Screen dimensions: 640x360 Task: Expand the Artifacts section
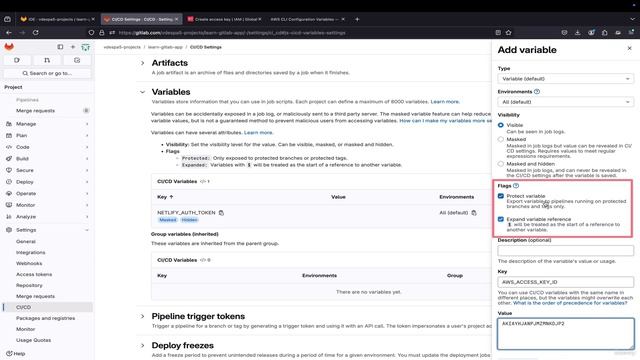click(x=142, y=63)
